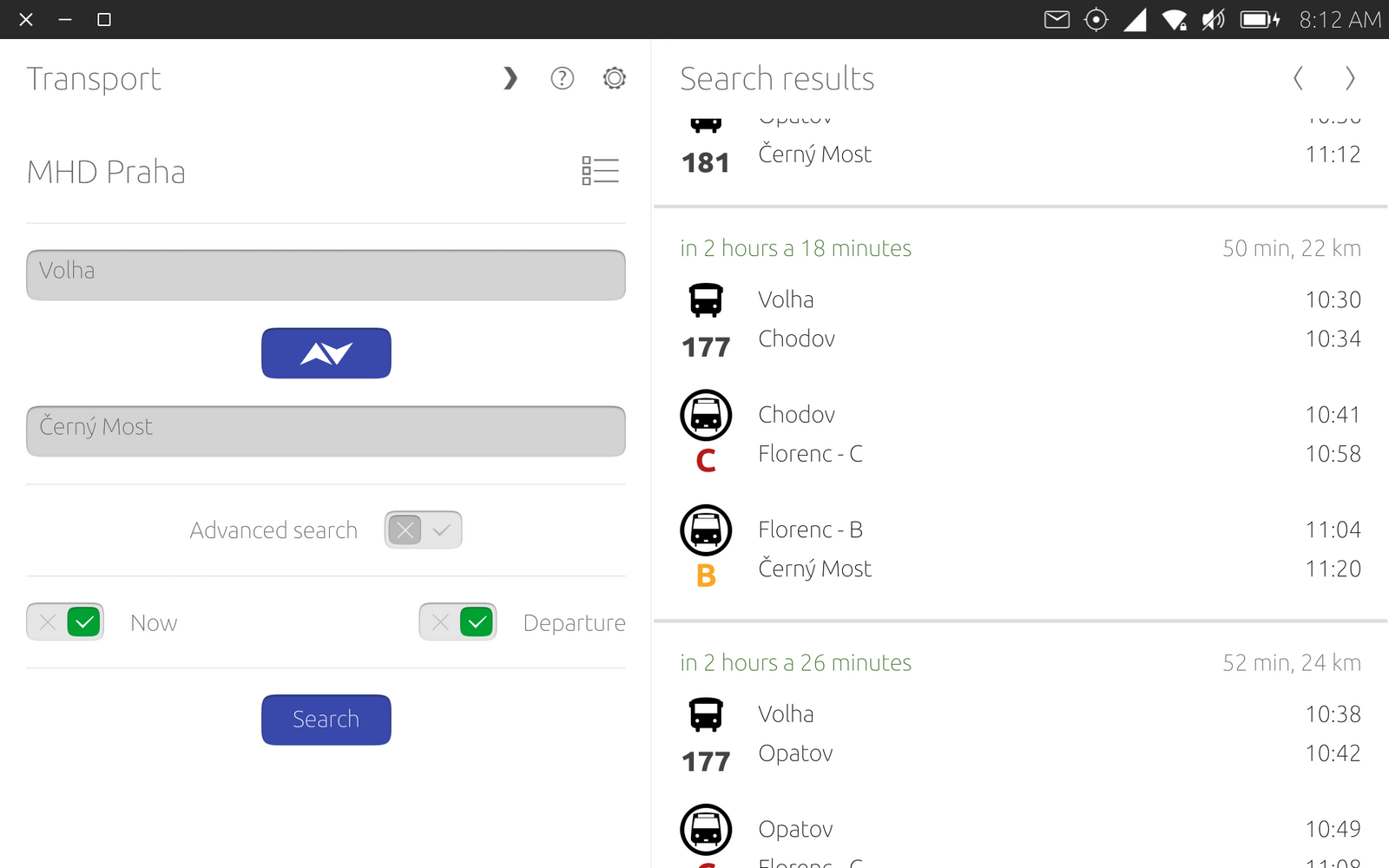Open the mail notification icon in status bar
This screenshot has width=1389, height=868.
point(1057,19)
